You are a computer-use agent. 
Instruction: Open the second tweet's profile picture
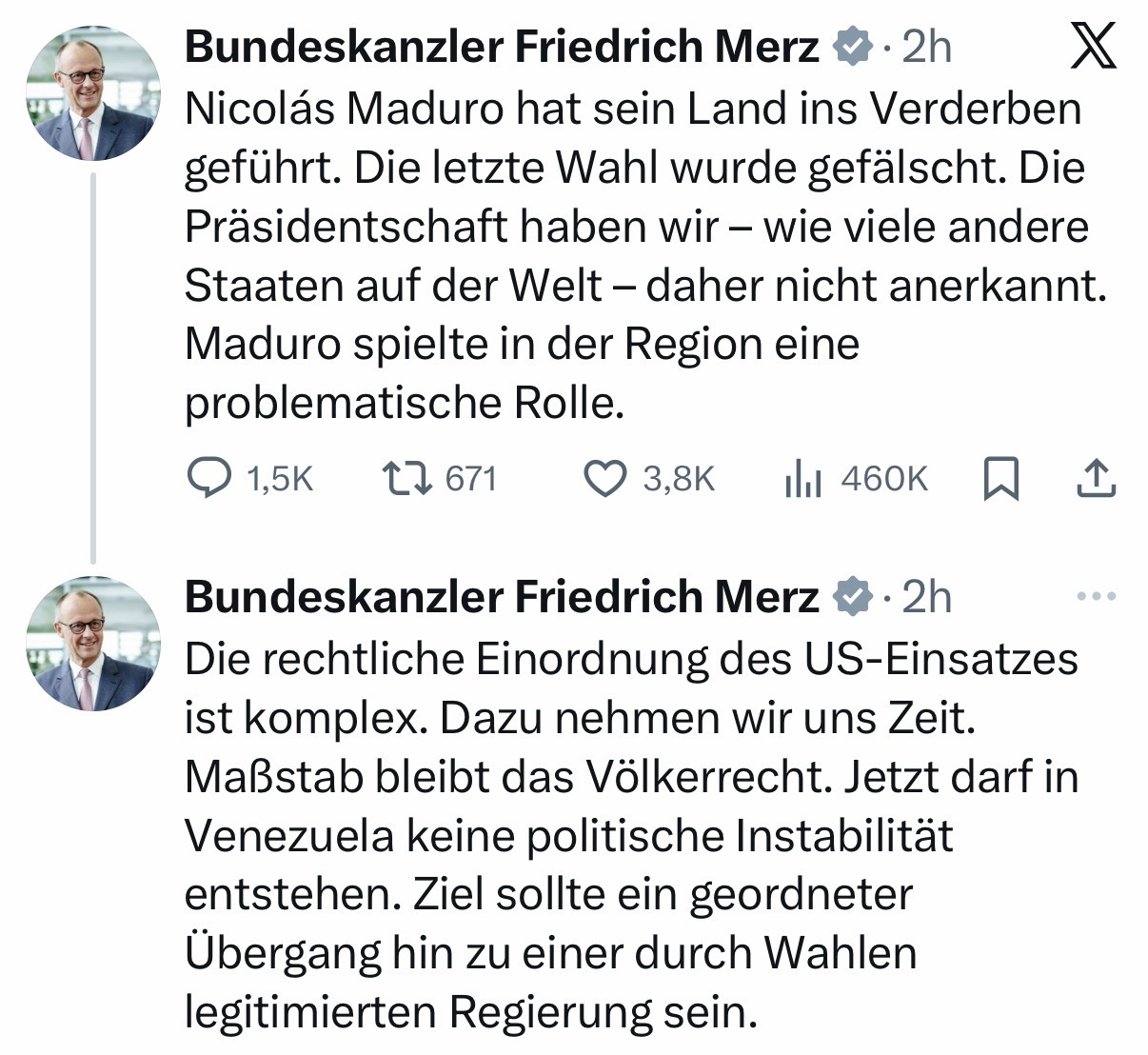(93, 644)
